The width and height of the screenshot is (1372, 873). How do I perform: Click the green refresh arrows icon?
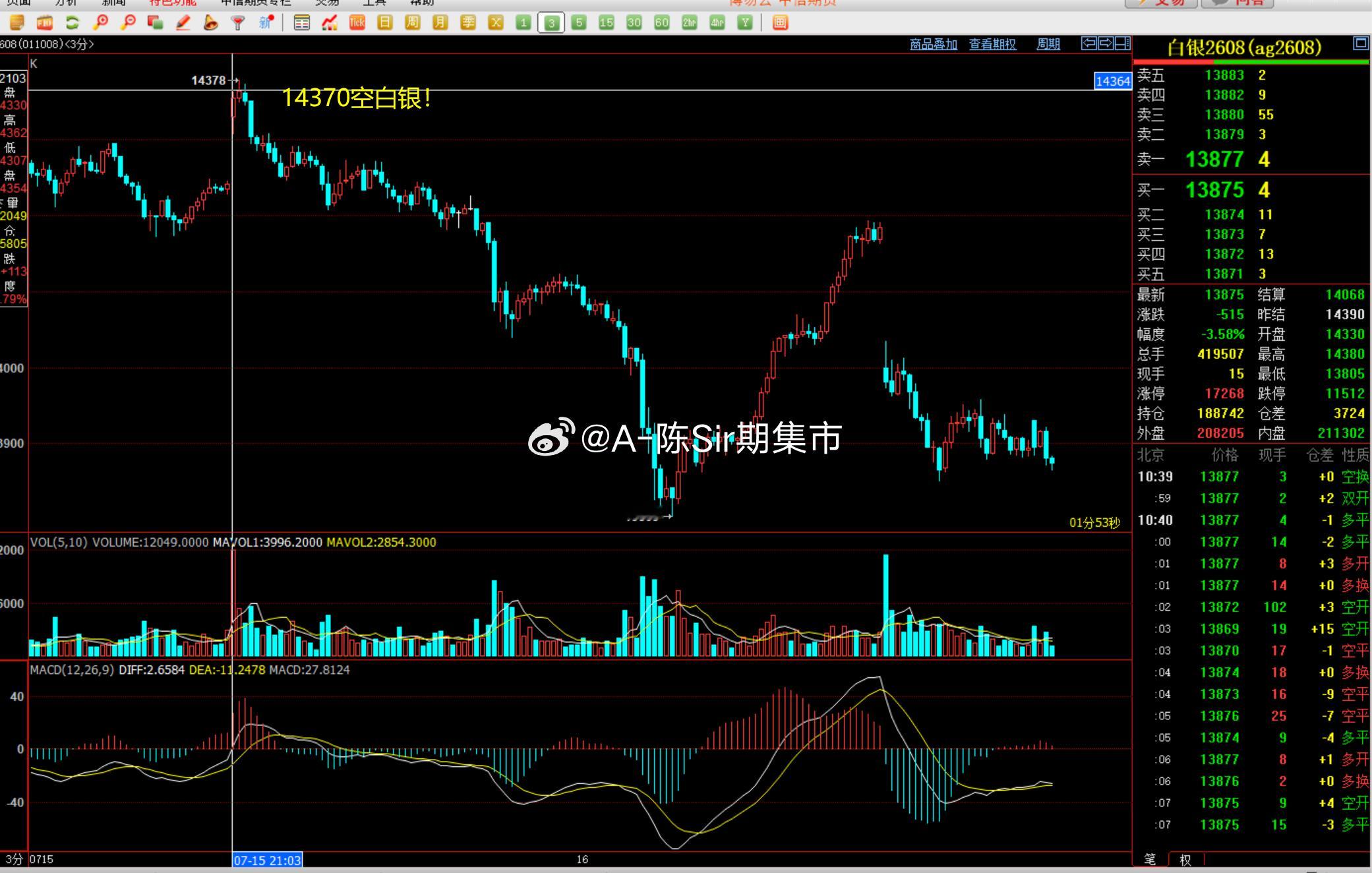[73, 23]
